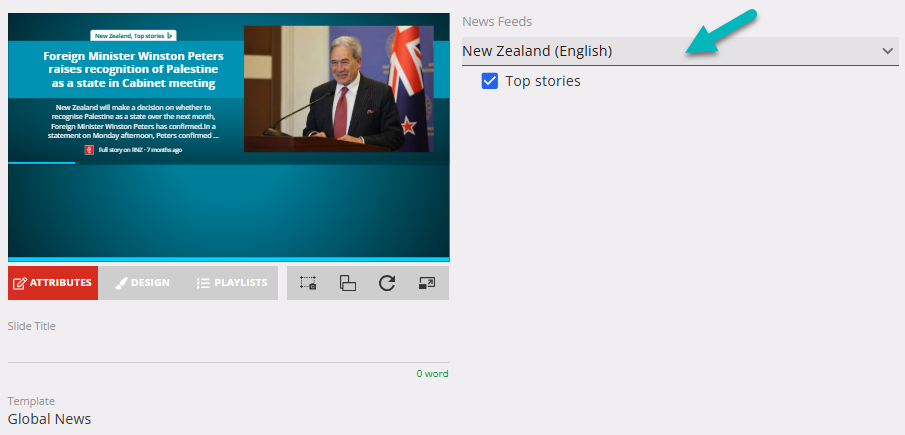Toggle the Top stories checkbox
The height and width of the screenshot is (435, 905).
[x=490, y=81]
